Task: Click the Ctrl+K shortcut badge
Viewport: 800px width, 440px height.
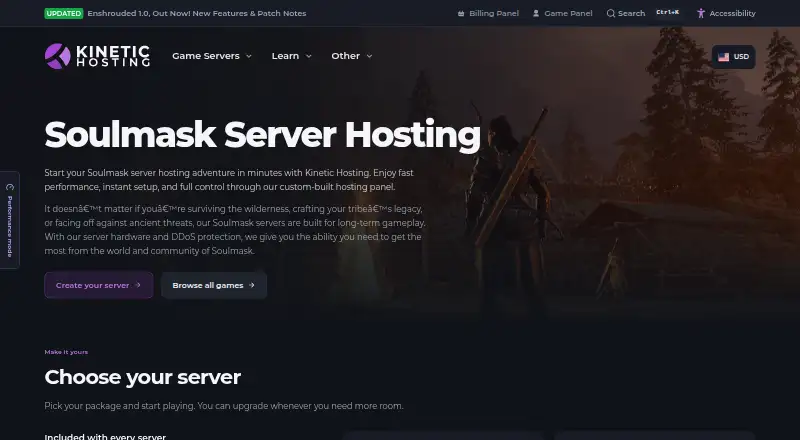Action: click(667, 13)
